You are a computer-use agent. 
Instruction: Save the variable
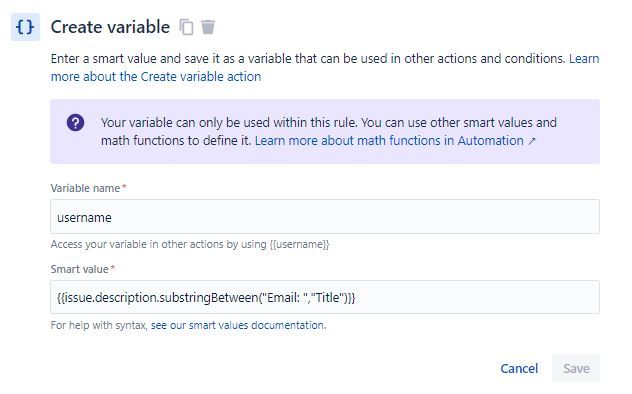point(576,368)
